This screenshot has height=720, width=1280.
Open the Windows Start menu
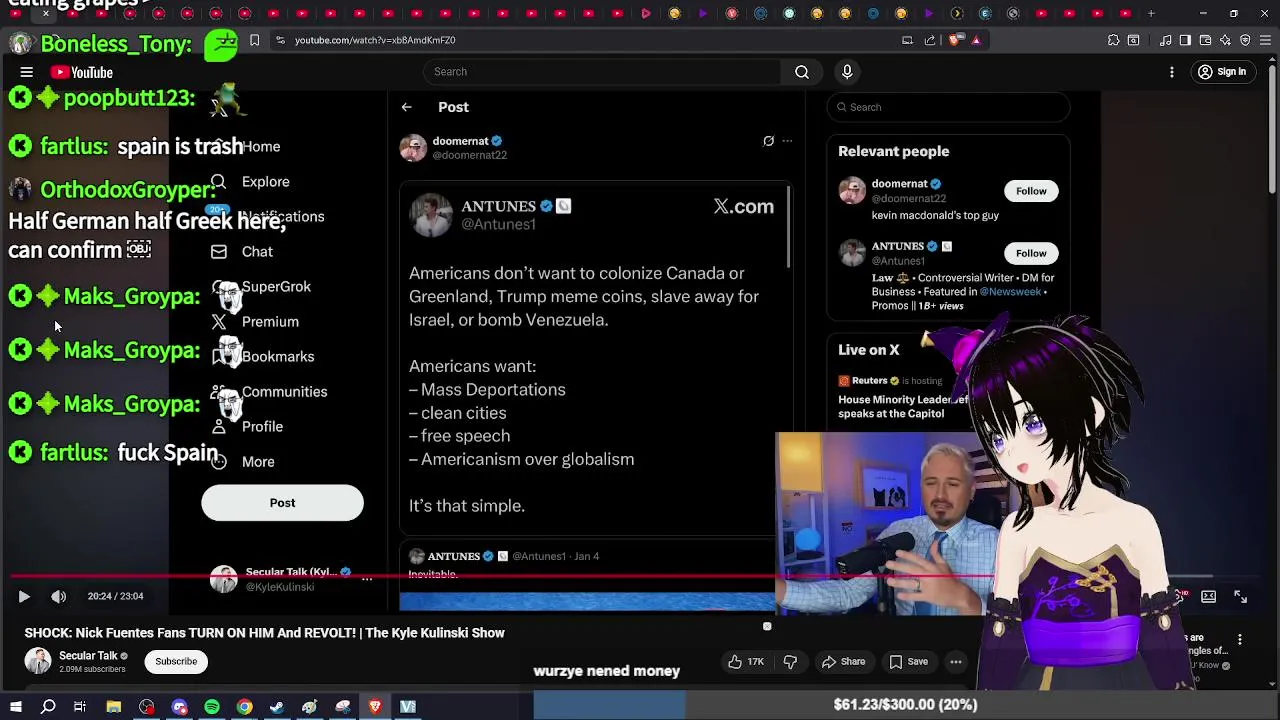(x=15, y=707)
